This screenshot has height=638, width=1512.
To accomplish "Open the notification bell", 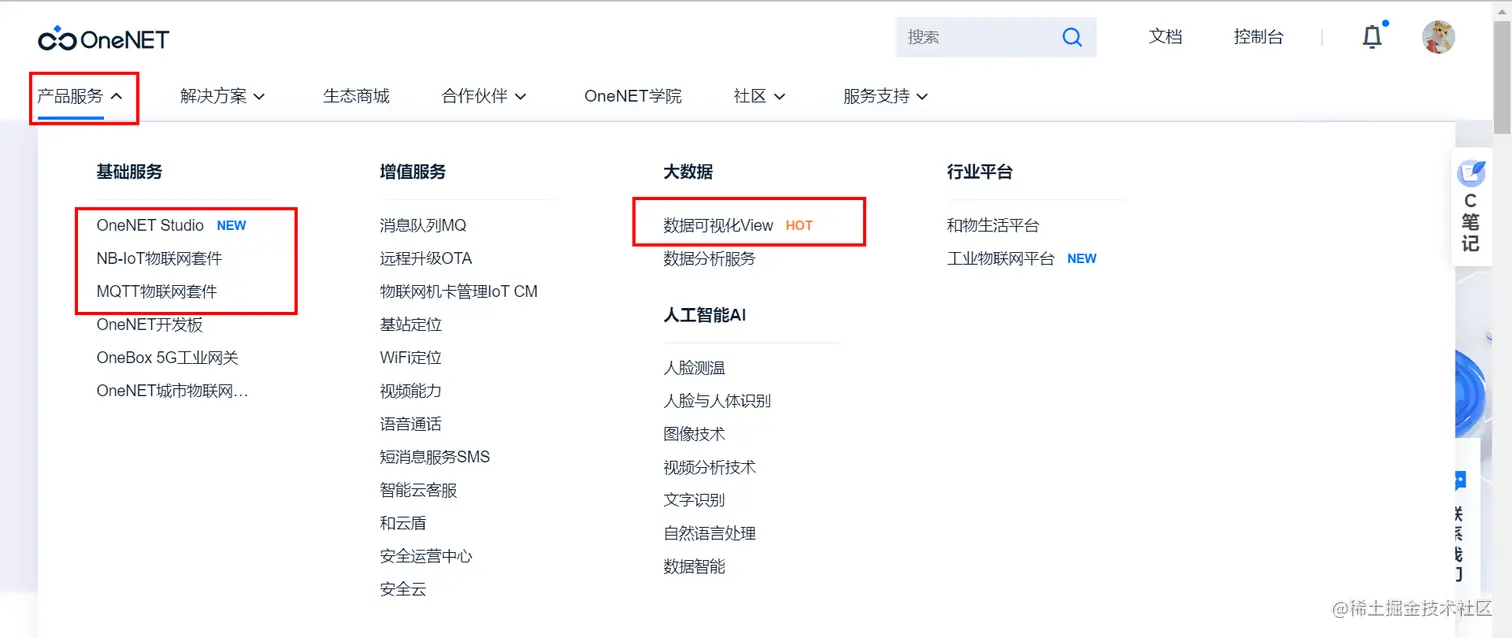I will click(x=1372, y=37).
